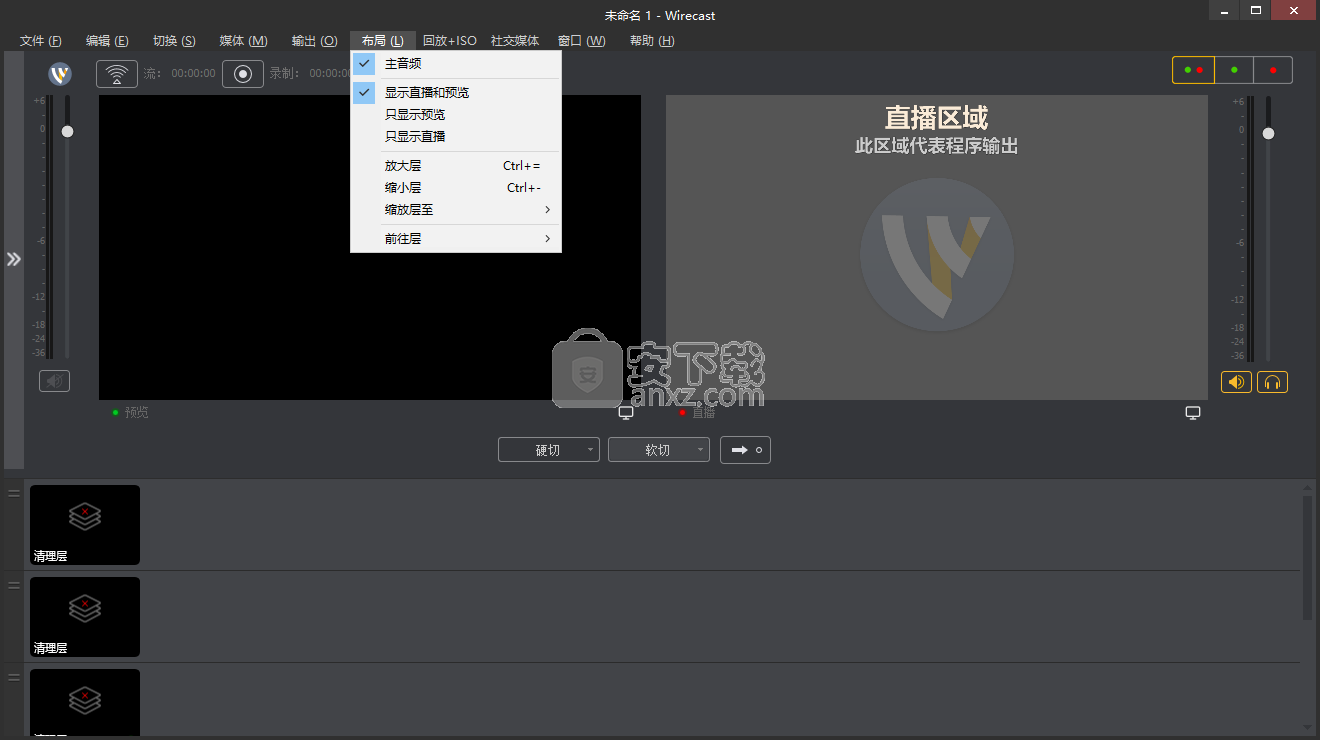Viewport: 1320px width, 740px height.
Task: Click the 直播区域 live output area
Action: [937, 247]
